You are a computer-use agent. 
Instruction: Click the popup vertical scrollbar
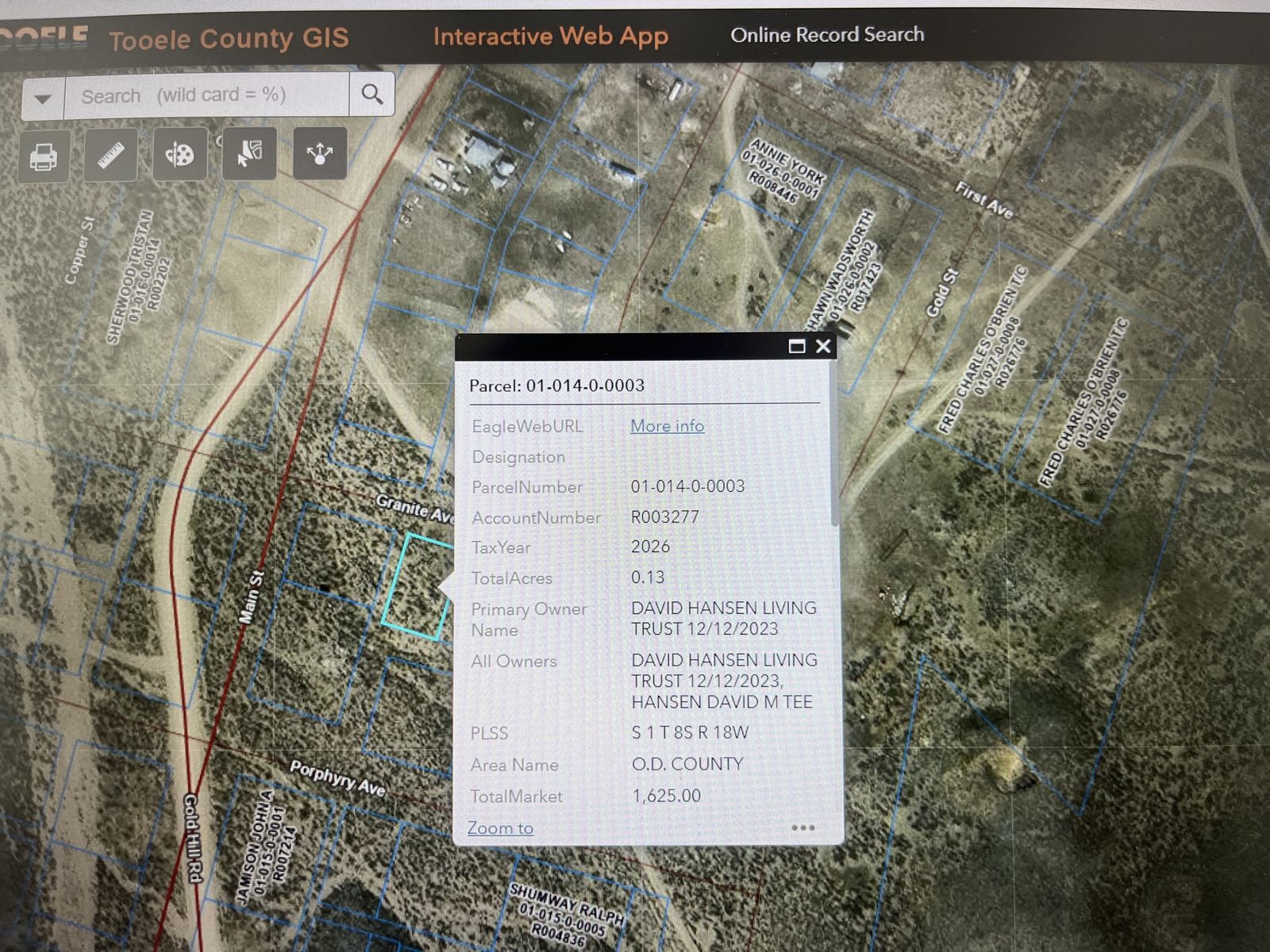coord(834,444)
